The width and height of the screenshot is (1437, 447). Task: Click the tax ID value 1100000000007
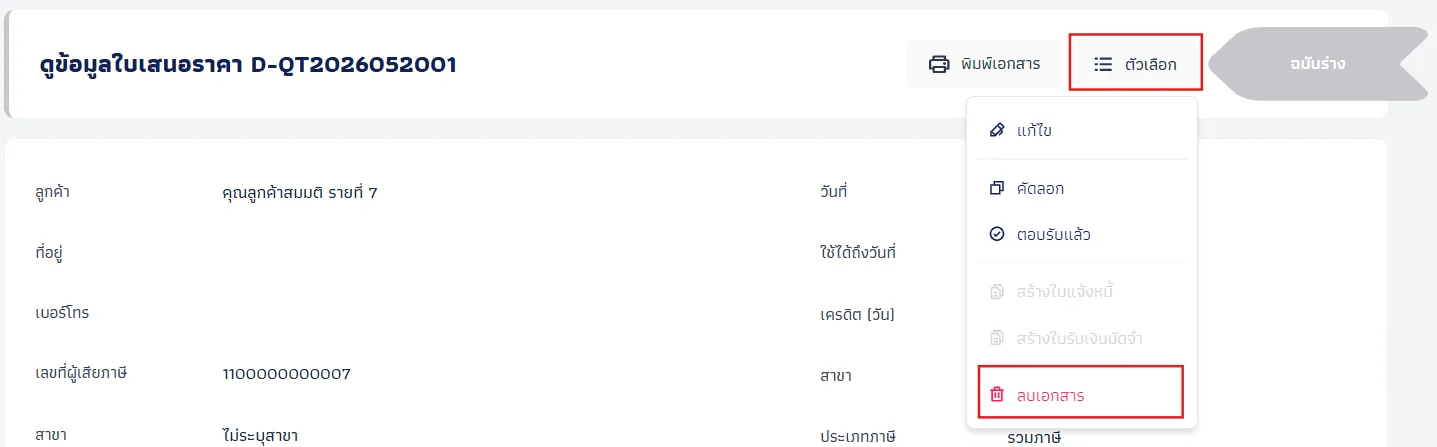(x=286, y=374)
